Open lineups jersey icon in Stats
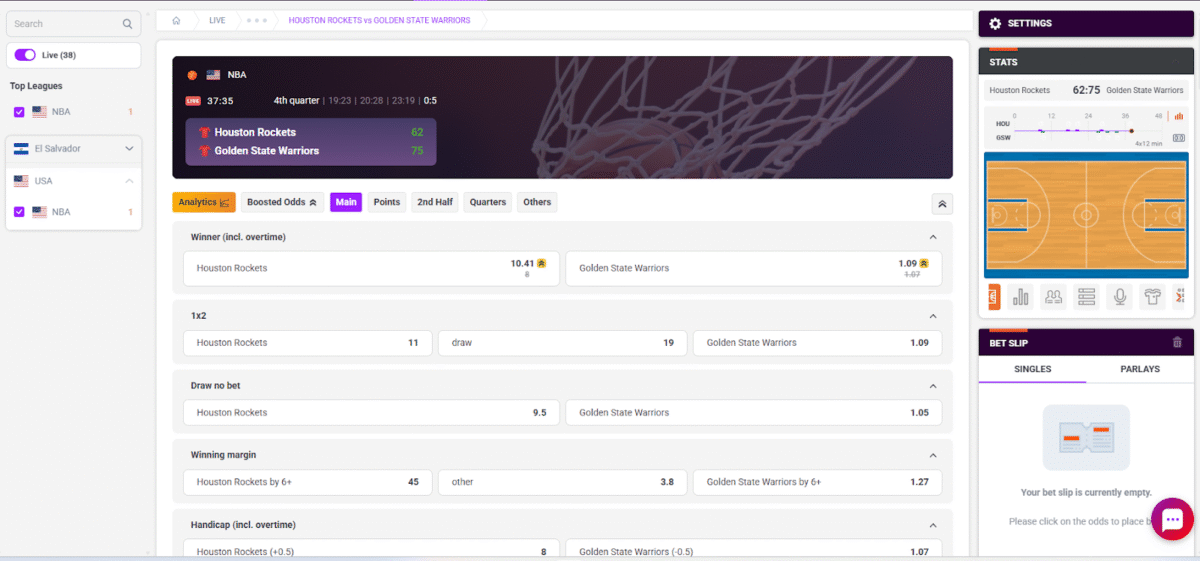 point(1153,296)
